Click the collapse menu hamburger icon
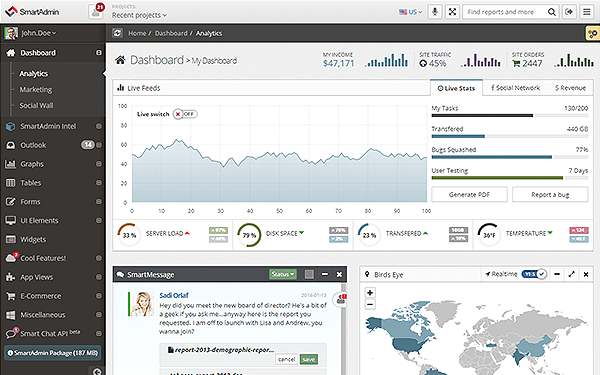The image size is (600, 375). point(587,12)
